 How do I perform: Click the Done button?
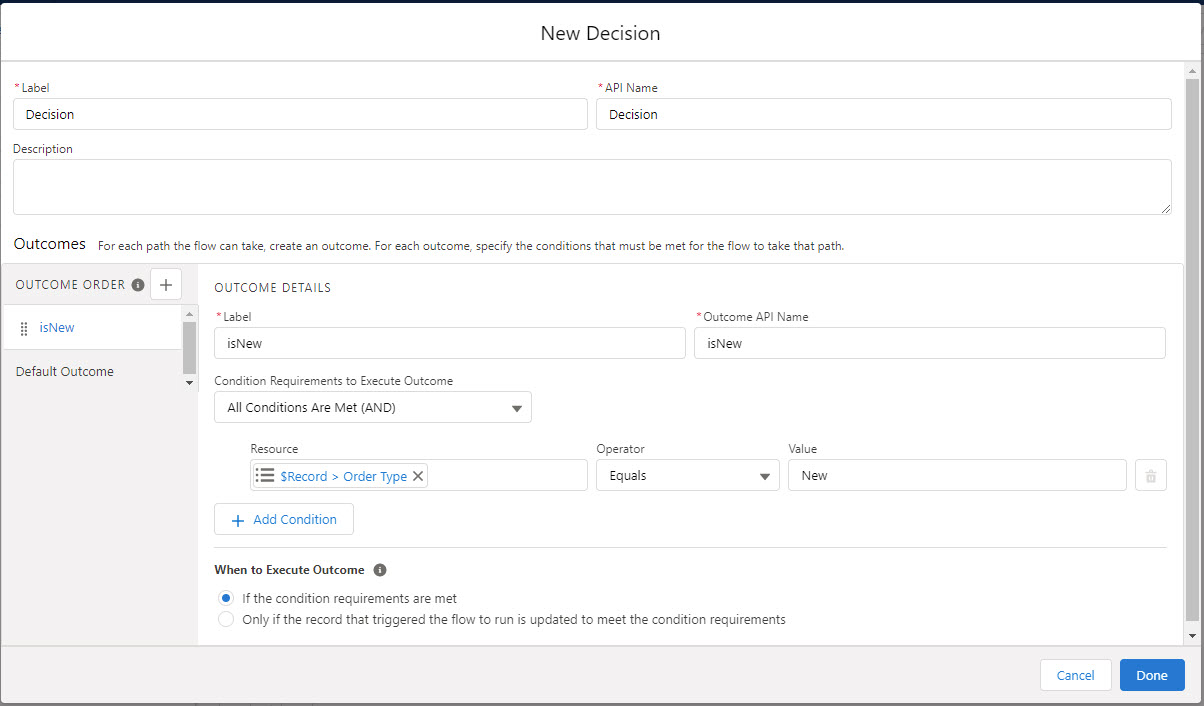click(x=1151, y=675)
